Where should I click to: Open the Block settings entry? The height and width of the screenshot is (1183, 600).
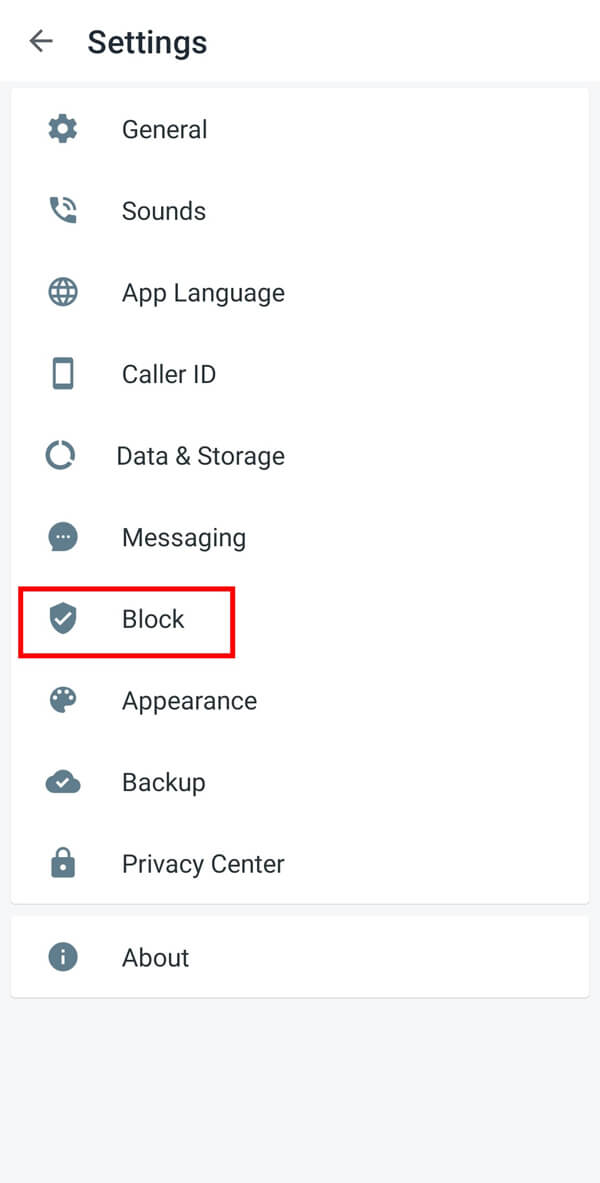pyautogui.click(x=153, y=619)
